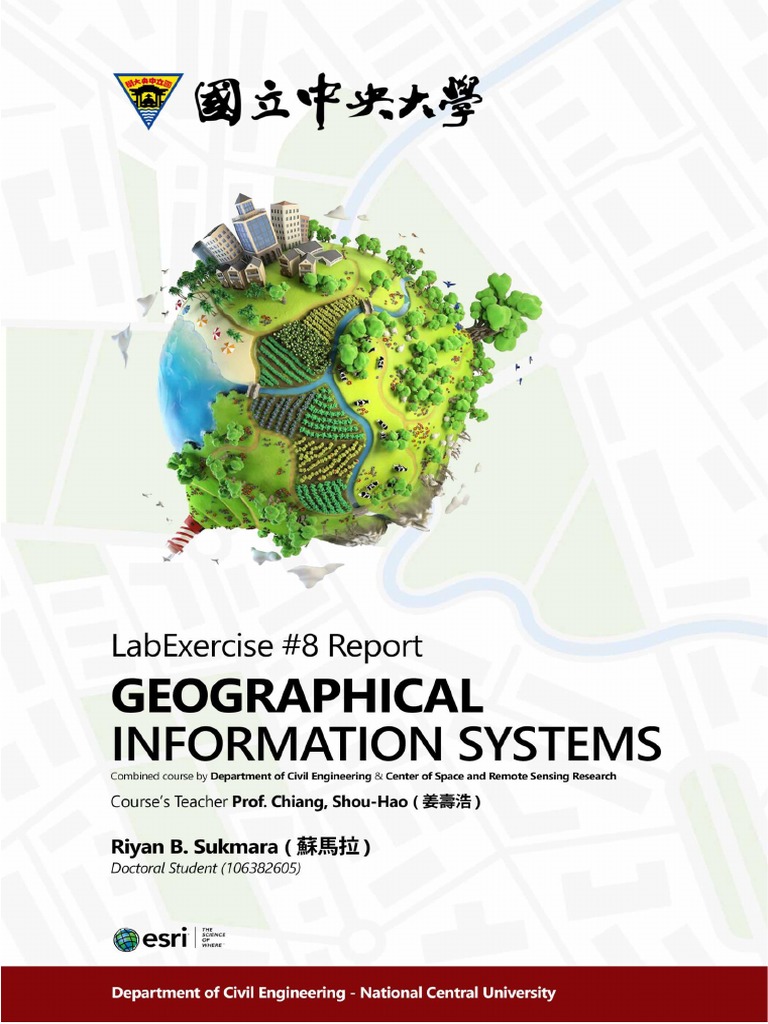Click the text 'LabExercise #8 Report'
The width and height of the screenshot is (768, 1024).
[266, 646]
